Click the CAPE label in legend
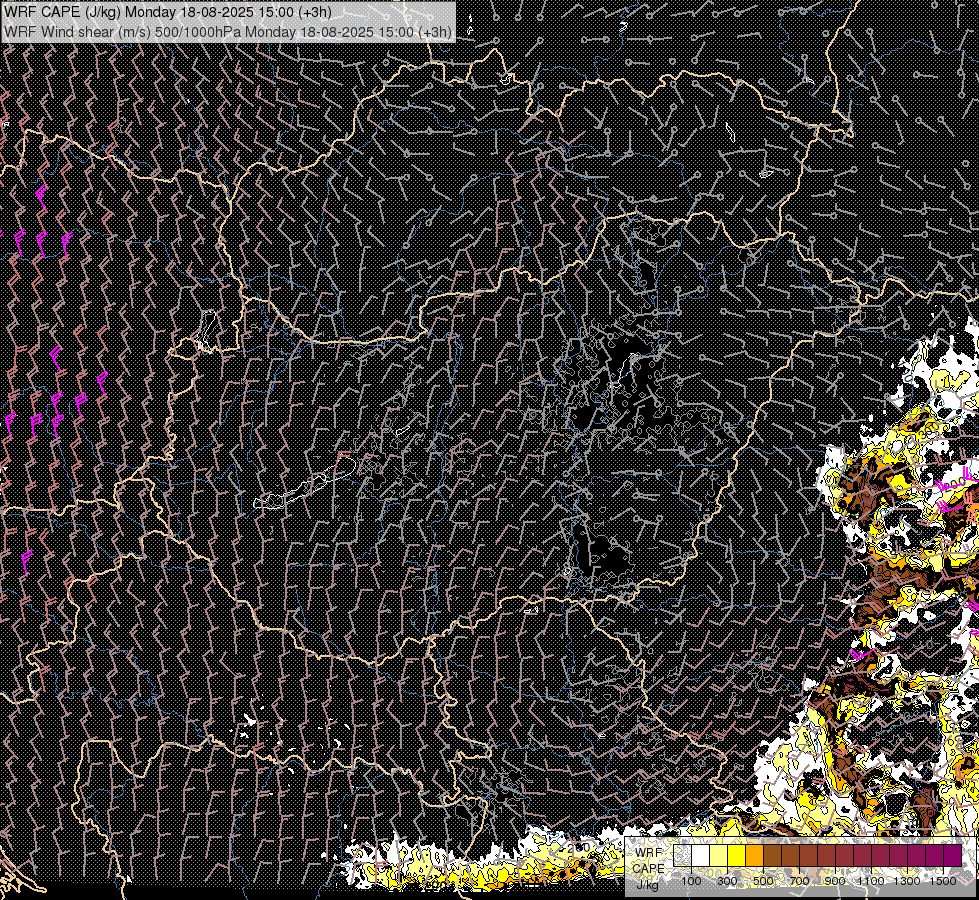Screen dimensions: 979x900 [649, 868]
